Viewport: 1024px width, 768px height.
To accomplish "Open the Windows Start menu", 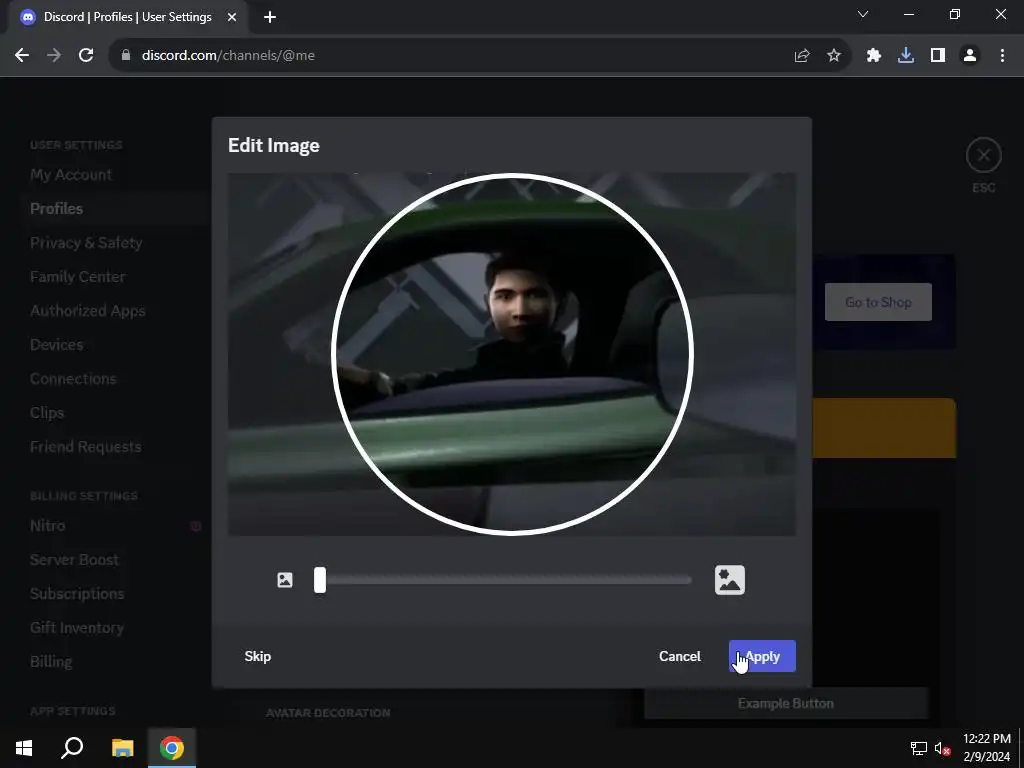I will [24, 748].
